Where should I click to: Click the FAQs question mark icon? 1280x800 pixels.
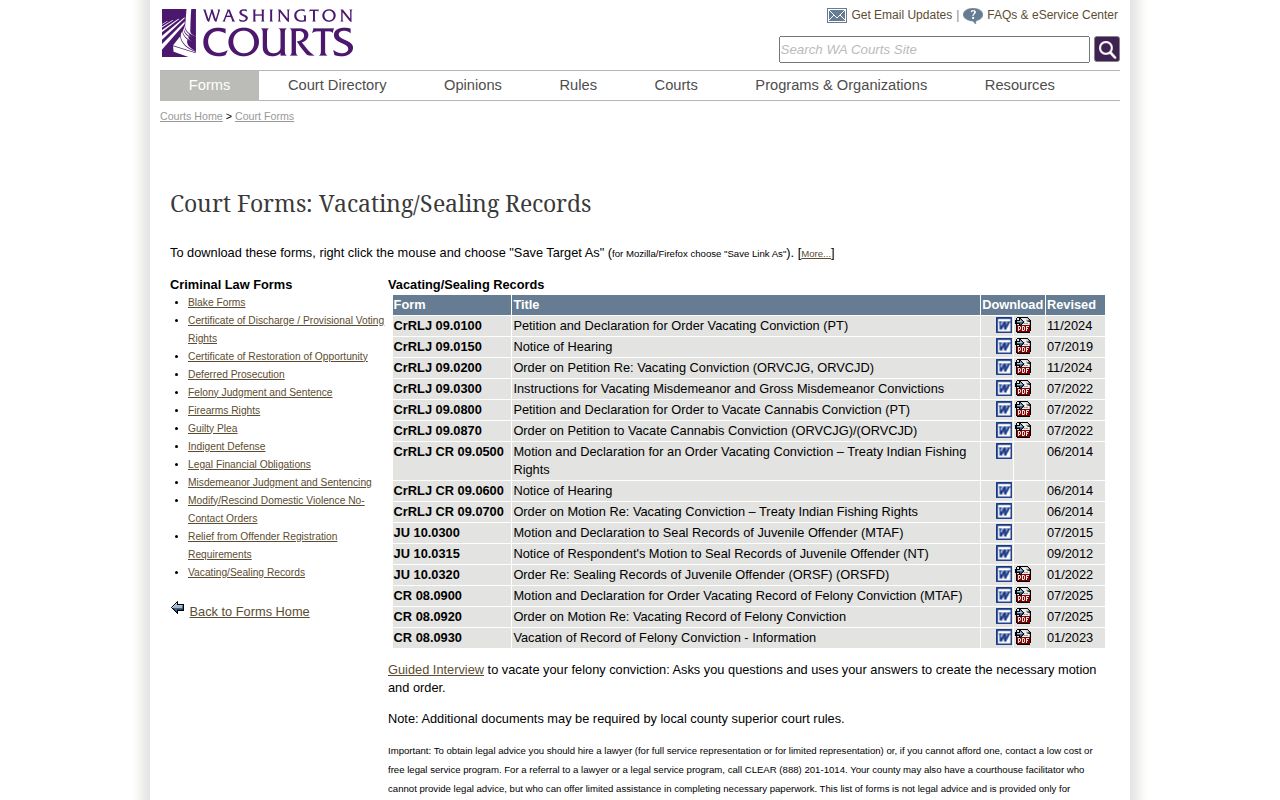click(973, 16)
